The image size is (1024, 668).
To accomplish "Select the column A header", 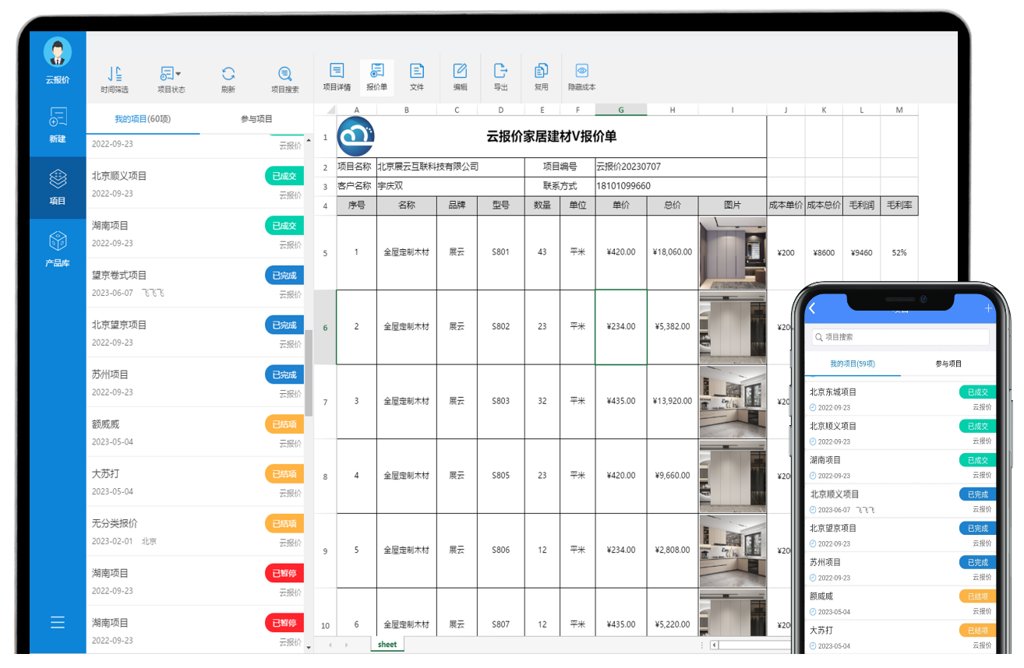I will point(357,110).
